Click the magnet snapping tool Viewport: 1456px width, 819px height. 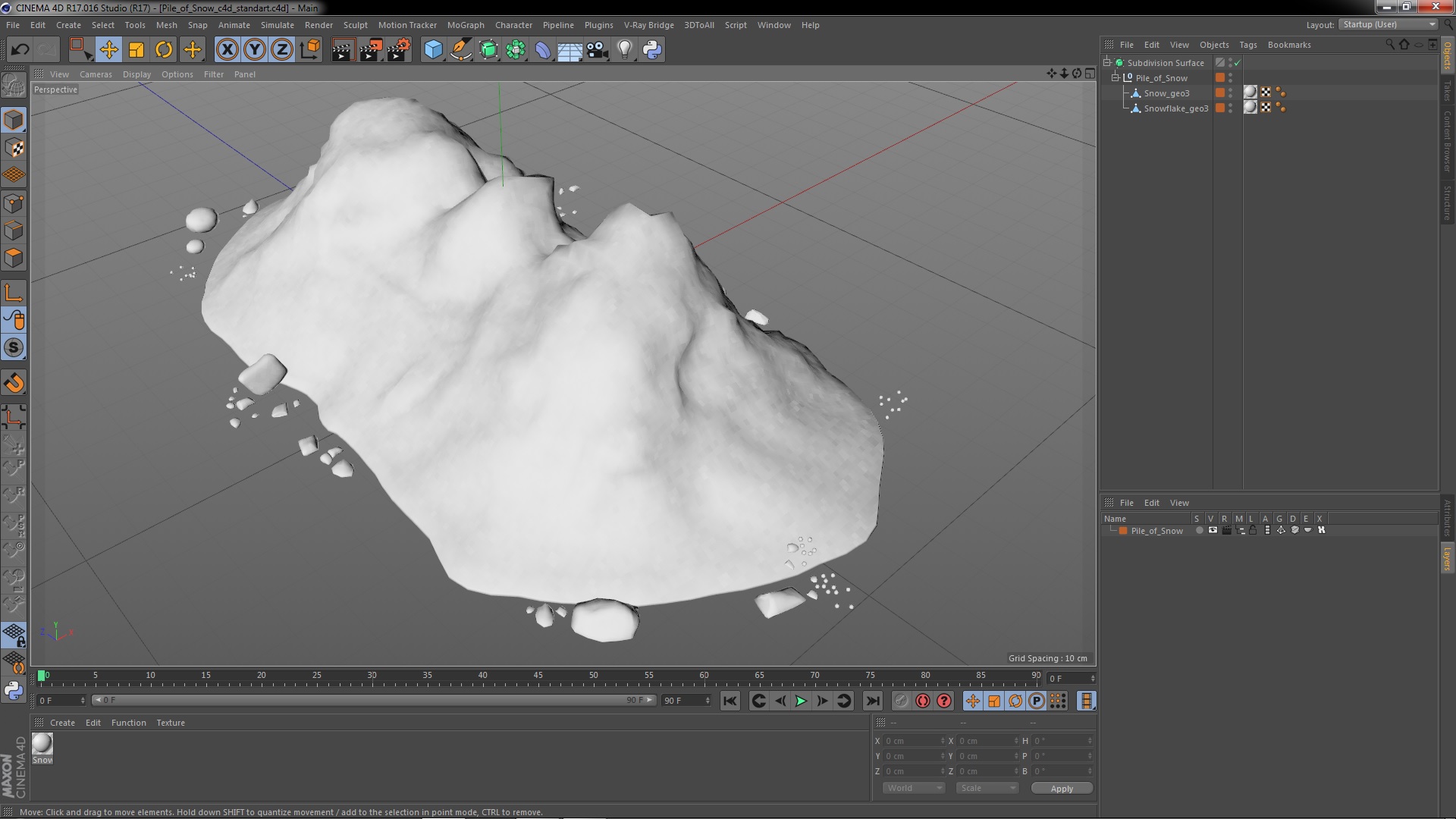(14, 383)
